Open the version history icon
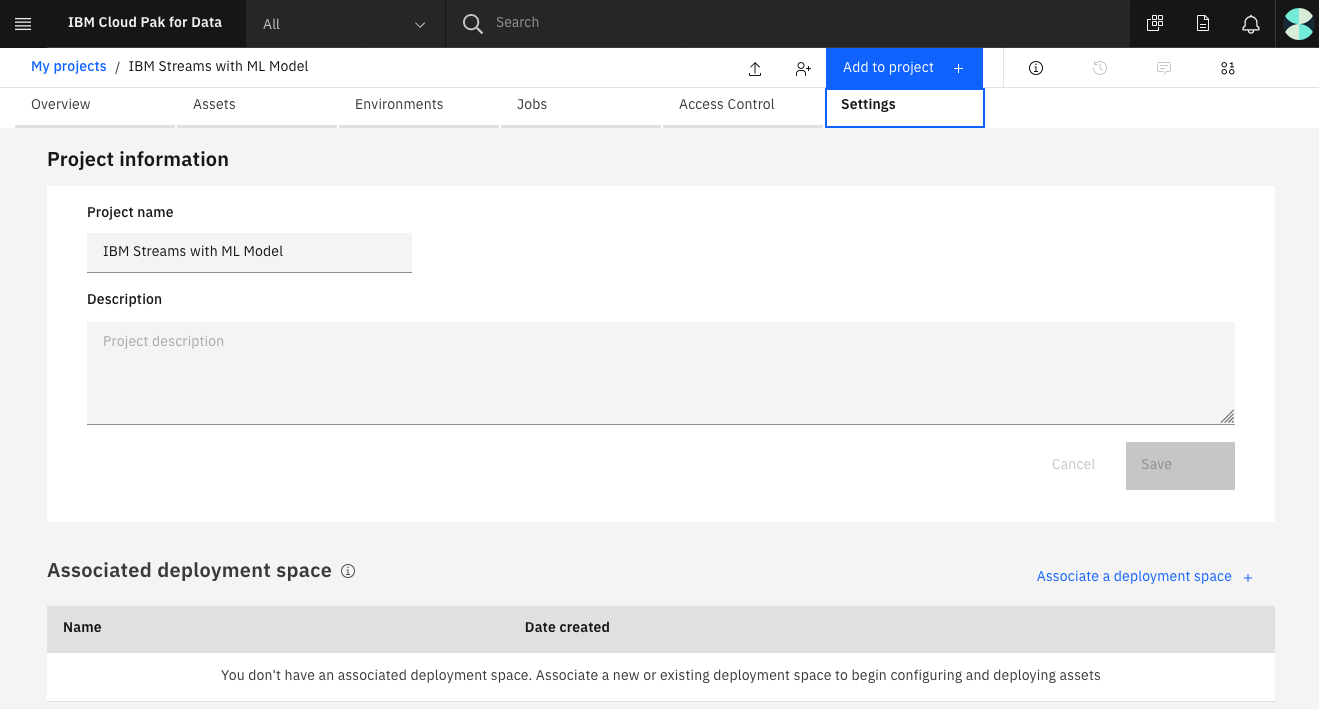Image resolution: width=1319 pixels, height=709 pixels. (x=1100, y=68)
